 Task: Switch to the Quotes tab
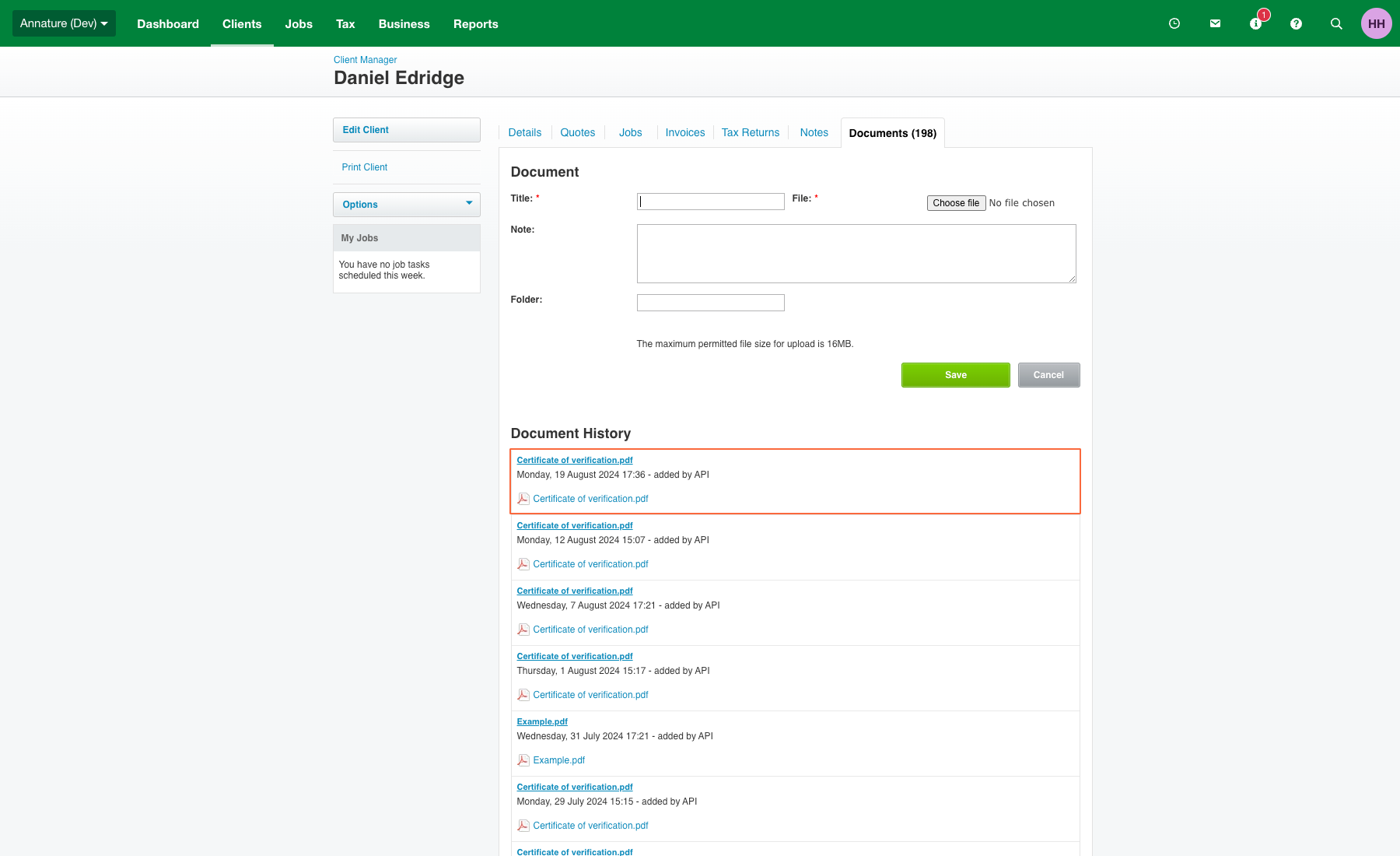(578, 132)
